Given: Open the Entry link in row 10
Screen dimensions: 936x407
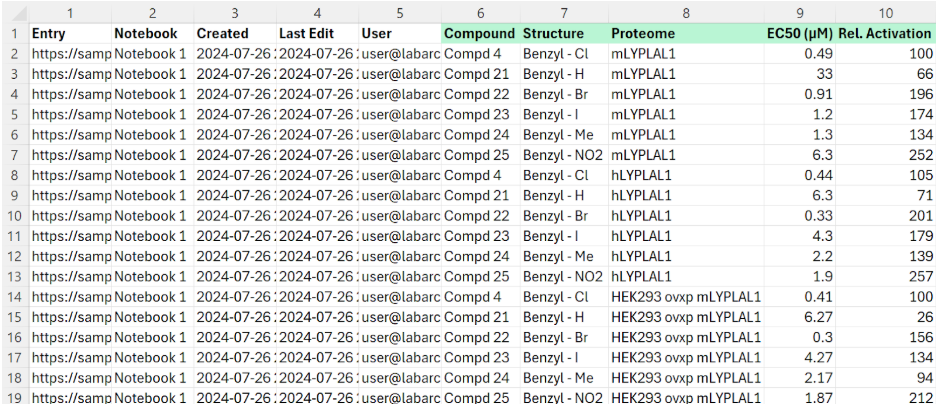Looking at the screenshot, I should [x=70, y=216].
